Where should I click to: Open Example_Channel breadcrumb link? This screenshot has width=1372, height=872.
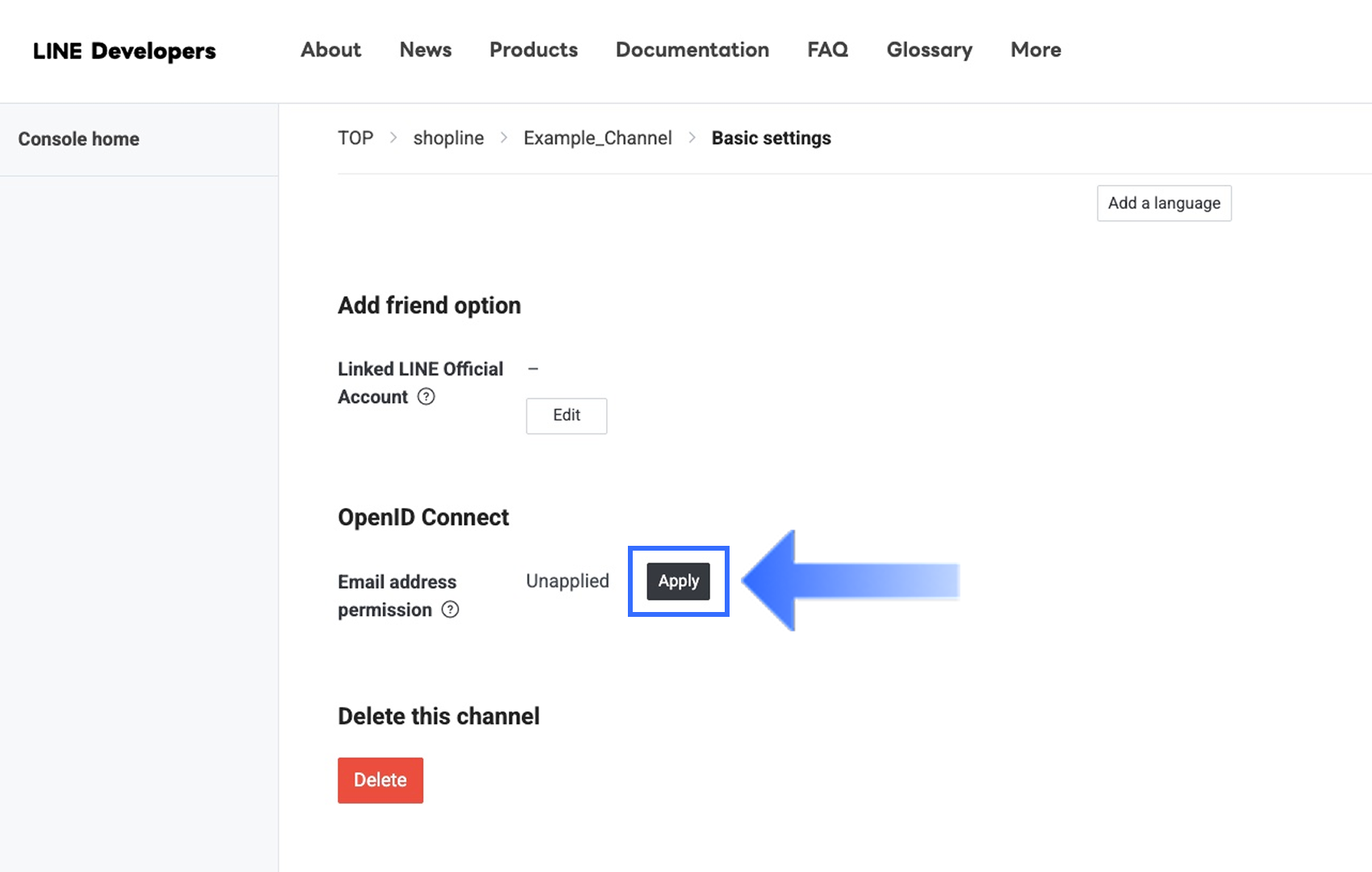[597, 138]
